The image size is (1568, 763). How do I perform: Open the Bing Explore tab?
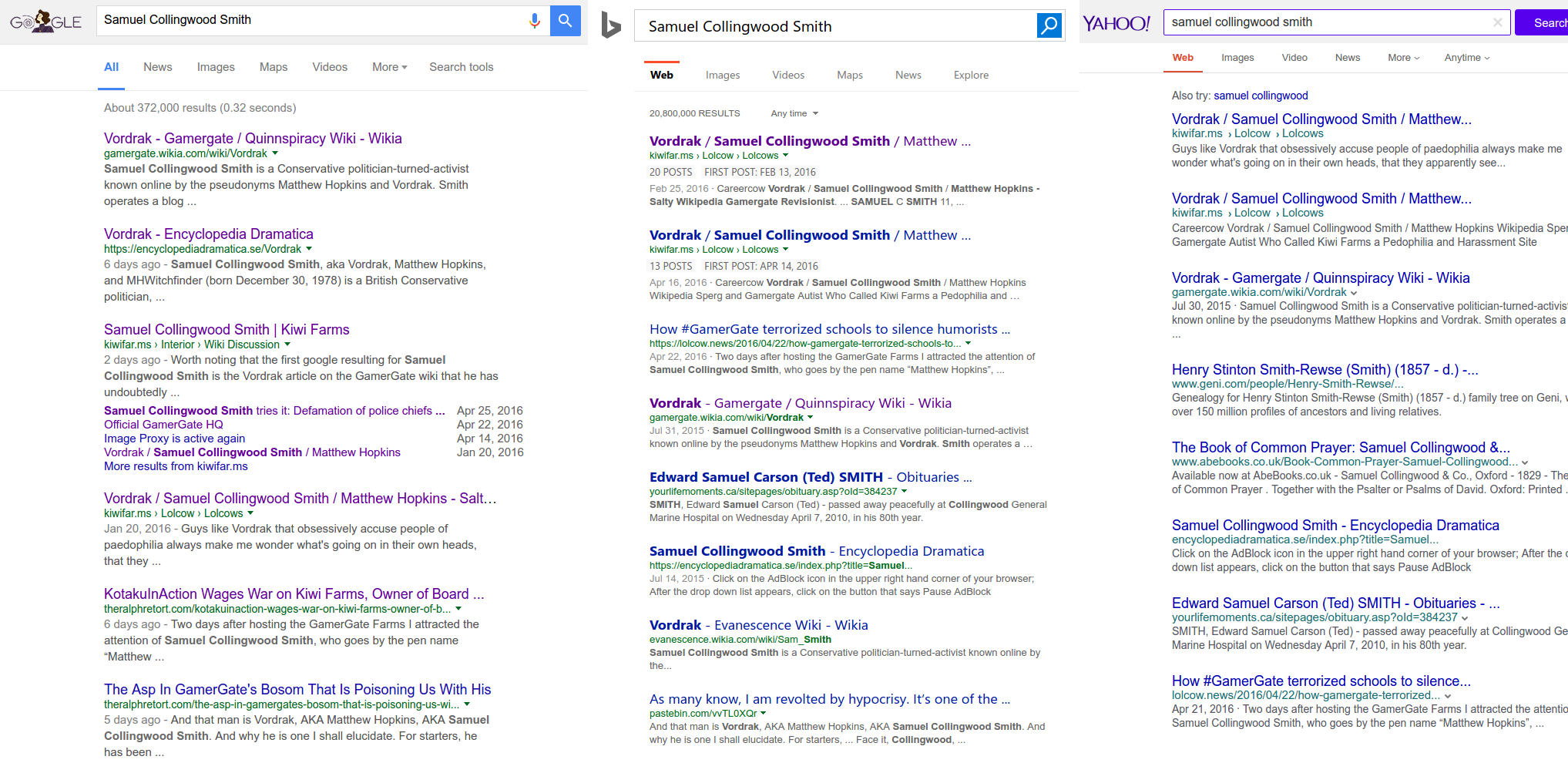971,75
